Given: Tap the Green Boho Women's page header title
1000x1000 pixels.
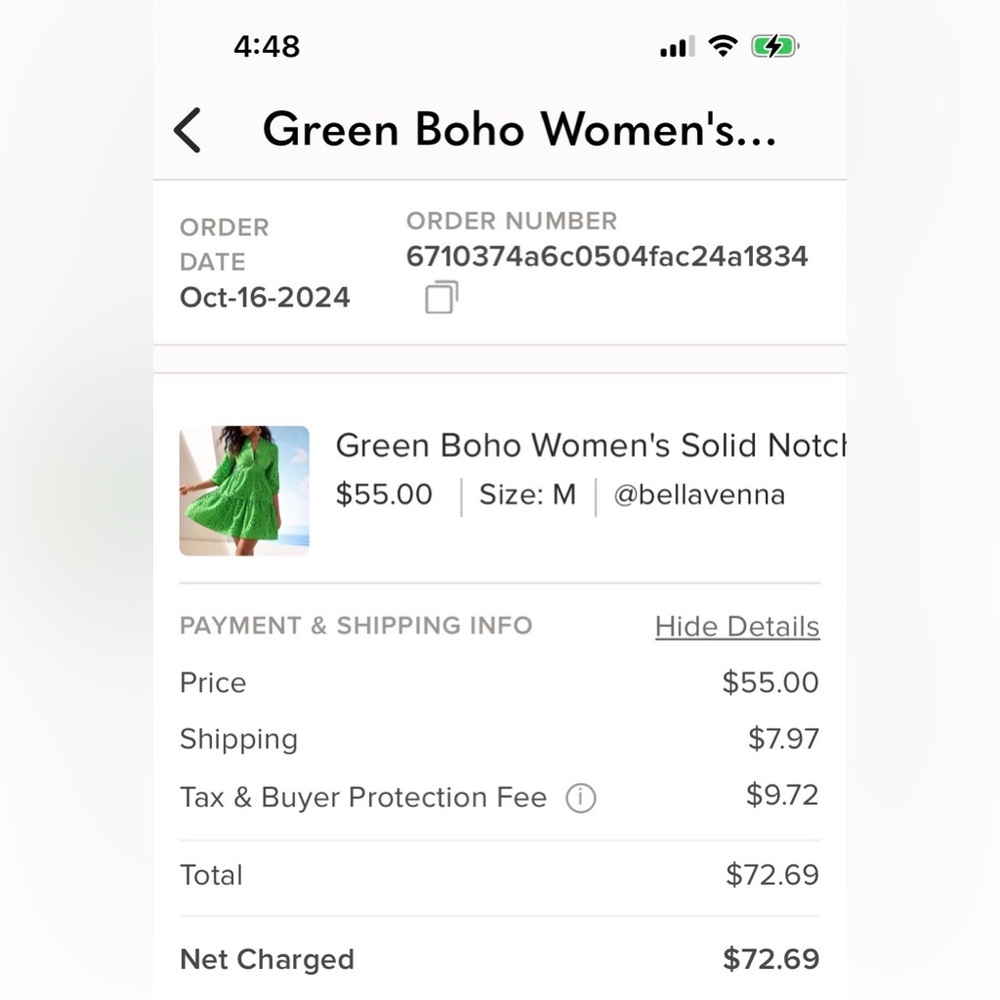Looking at the screenshot, I should [x=519, y=129].
